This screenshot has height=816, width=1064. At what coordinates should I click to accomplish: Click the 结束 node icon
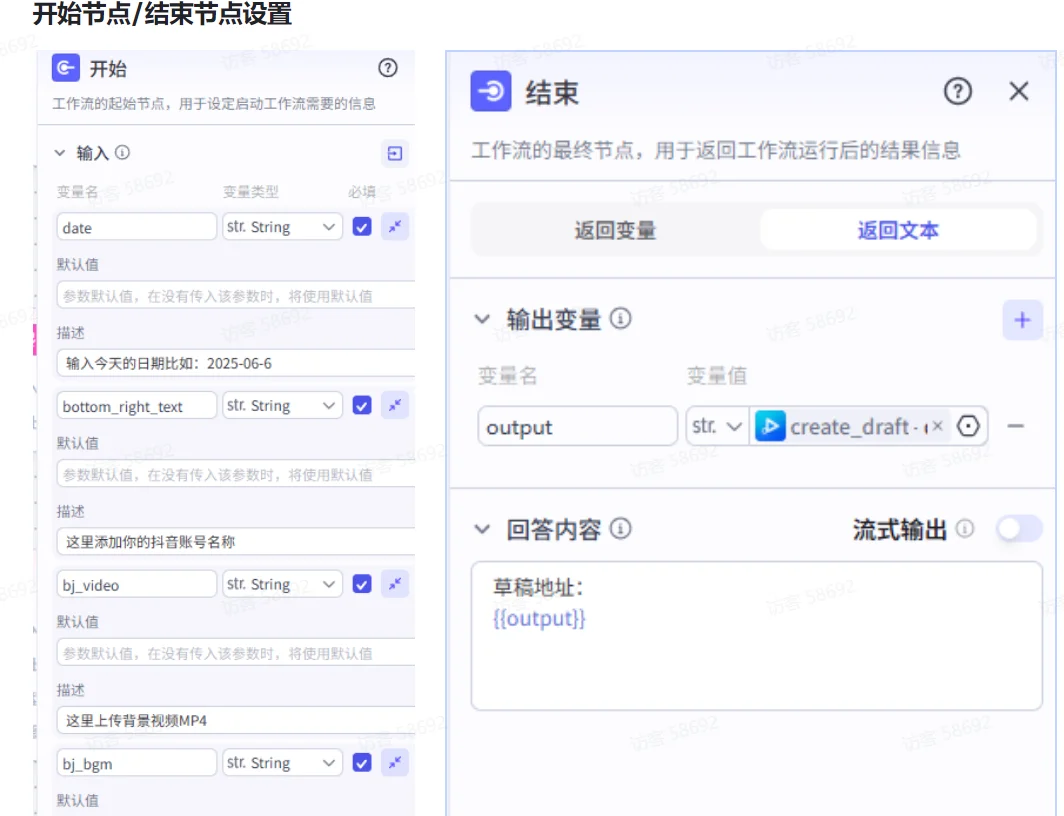491,91
